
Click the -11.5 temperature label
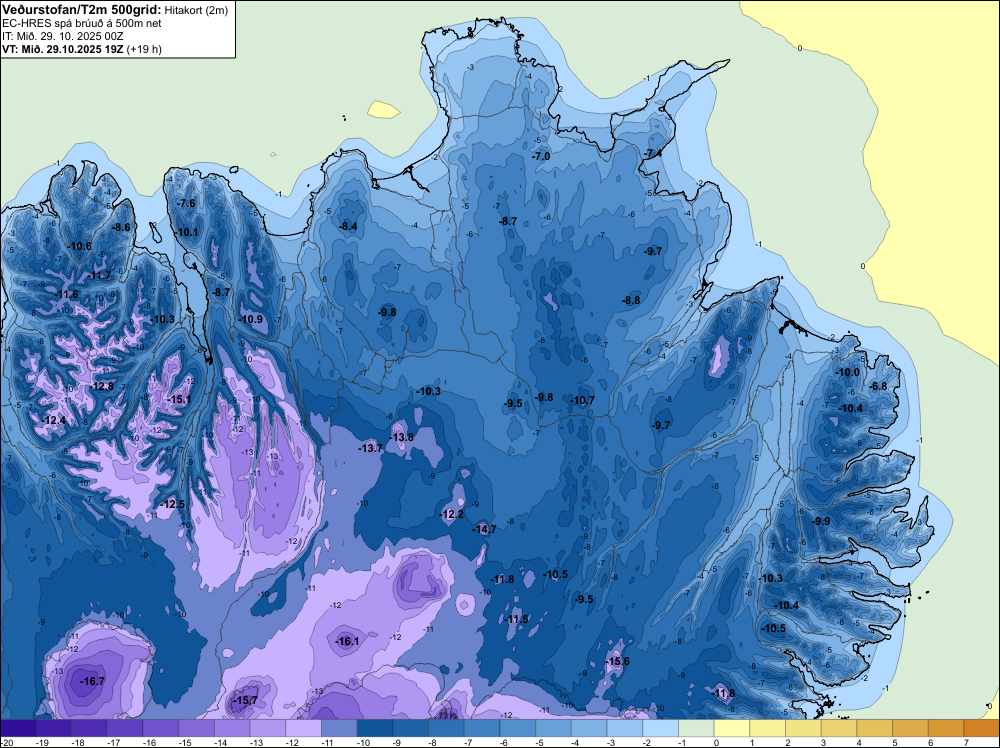point(517,619)
